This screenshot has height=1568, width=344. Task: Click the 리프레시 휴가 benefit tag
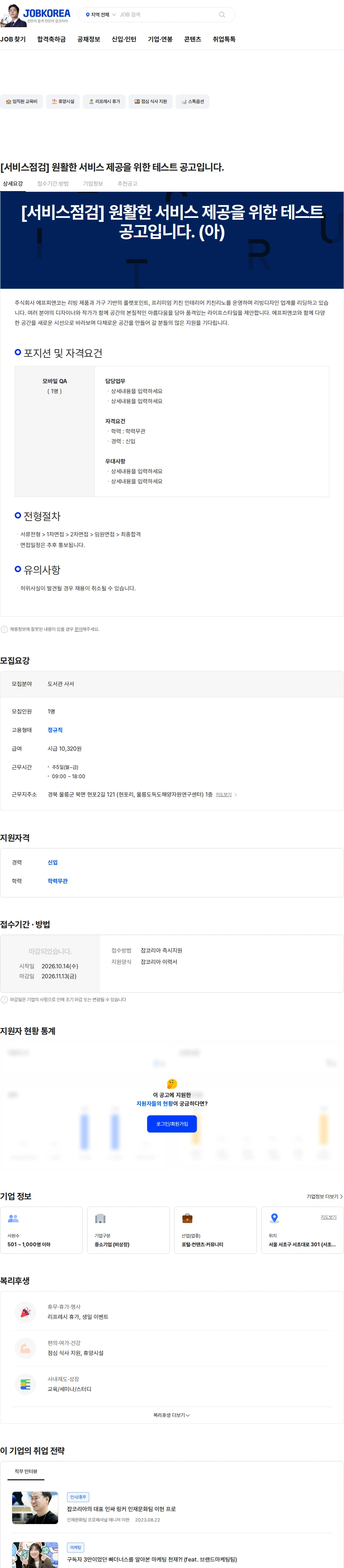click(104, 102)
